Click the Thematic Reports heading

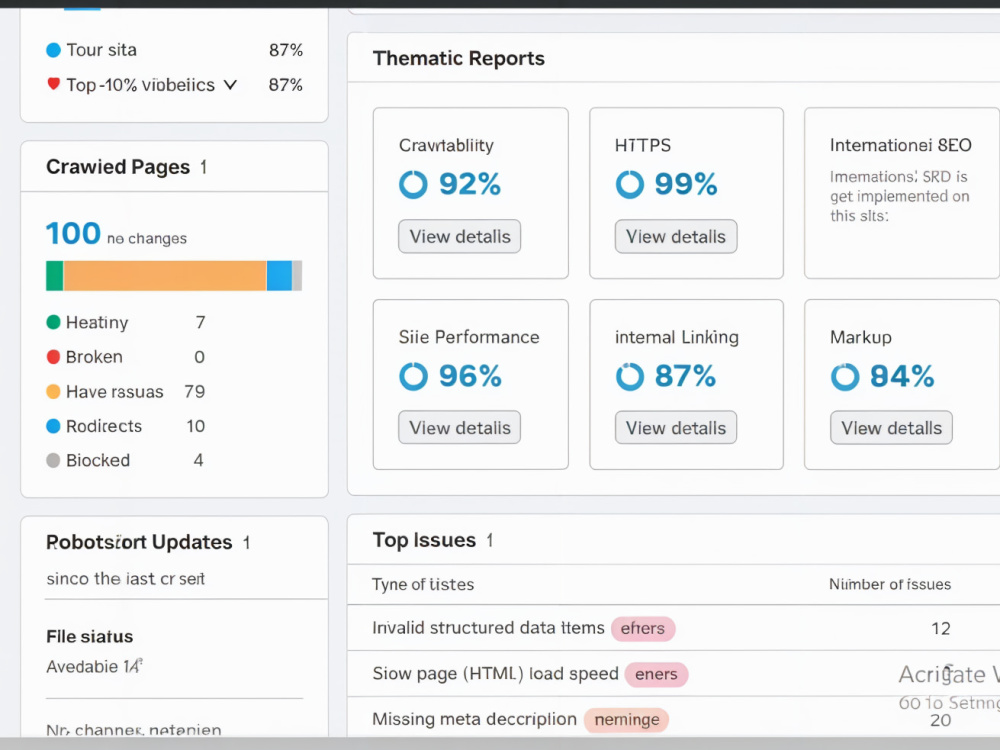point(459,58)
